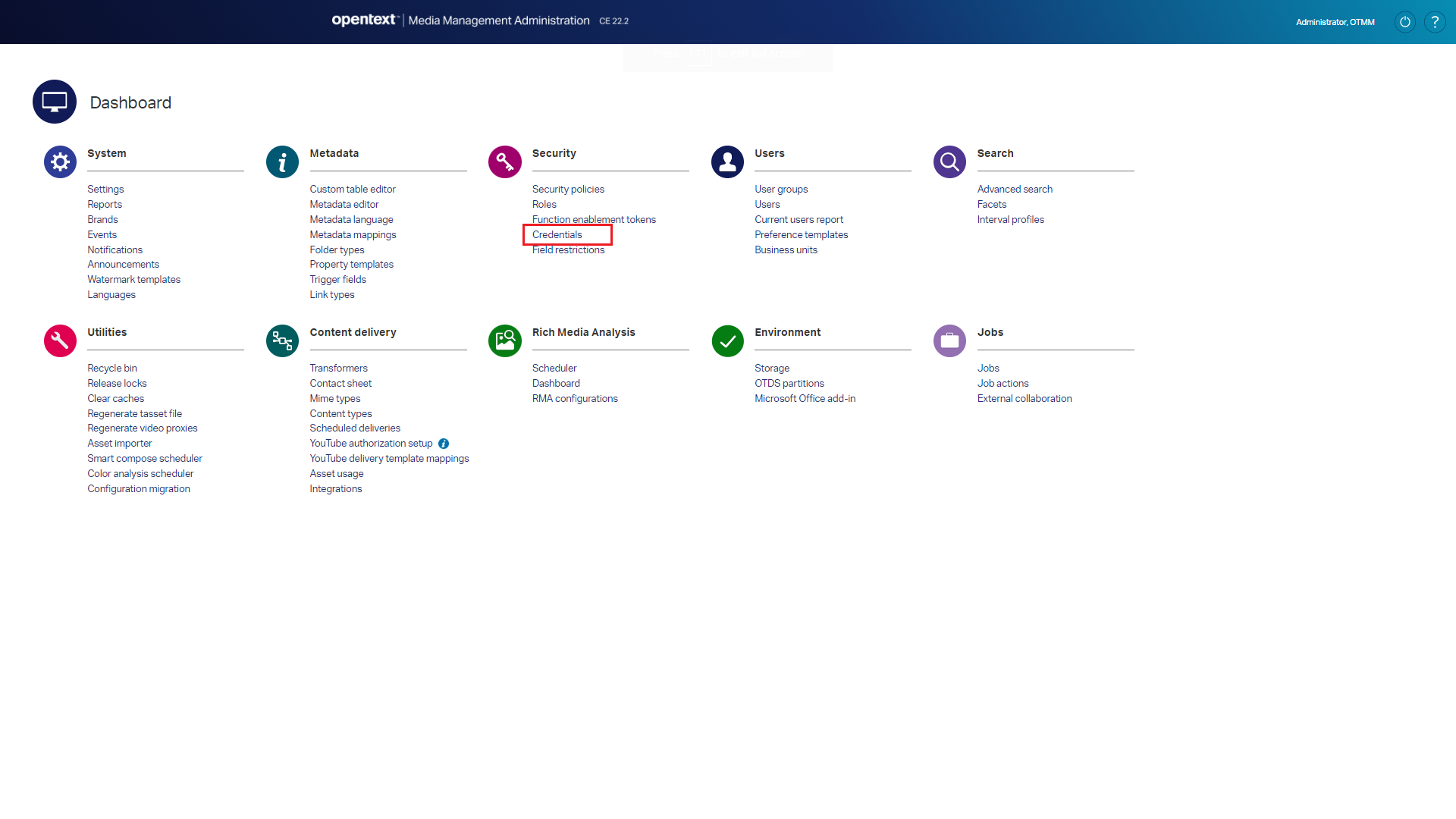
Task: Click the Utilities wrench icon
Action: [59, 340]
